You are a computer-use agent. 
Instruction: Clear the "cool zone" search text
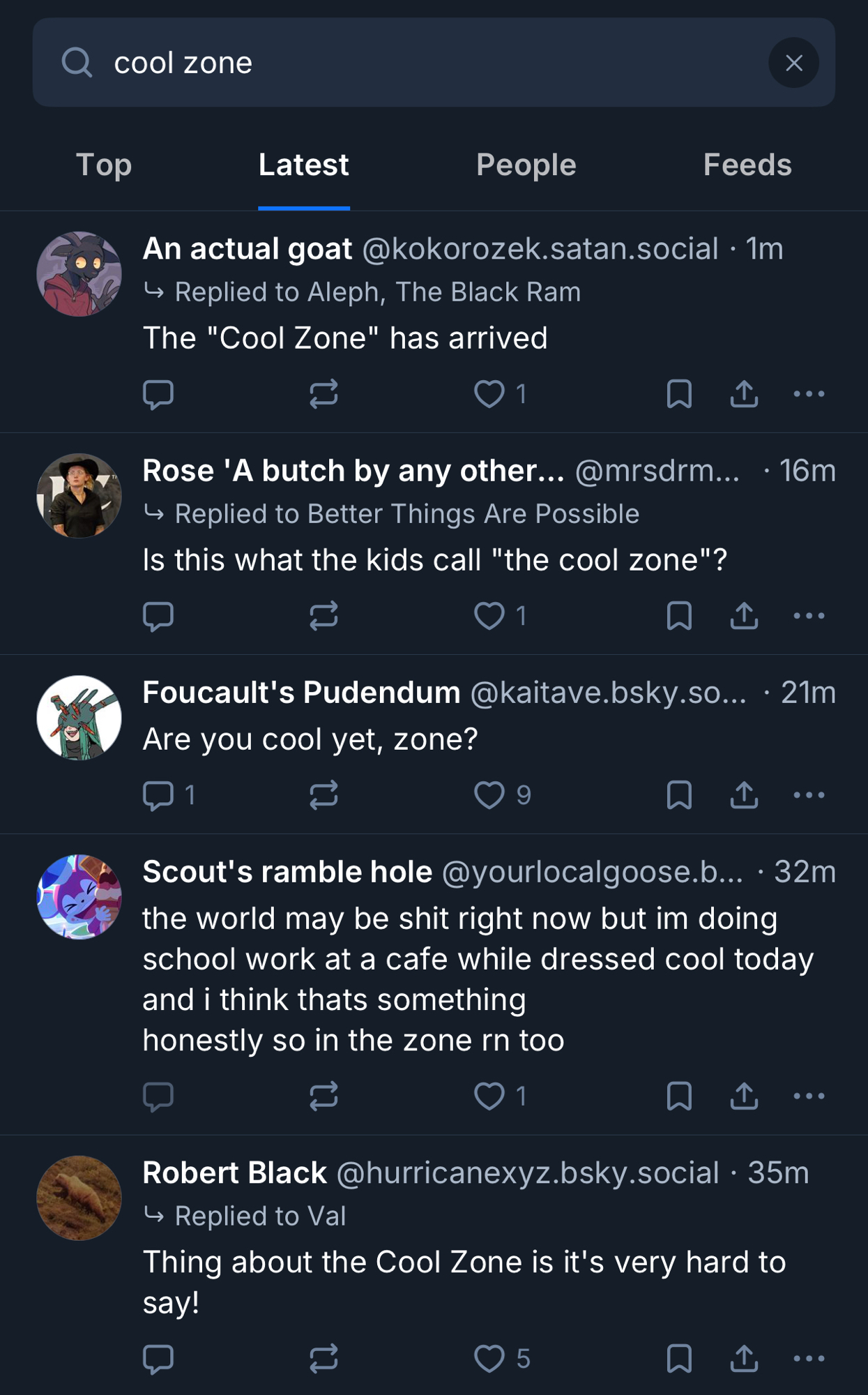click(793, 63)
